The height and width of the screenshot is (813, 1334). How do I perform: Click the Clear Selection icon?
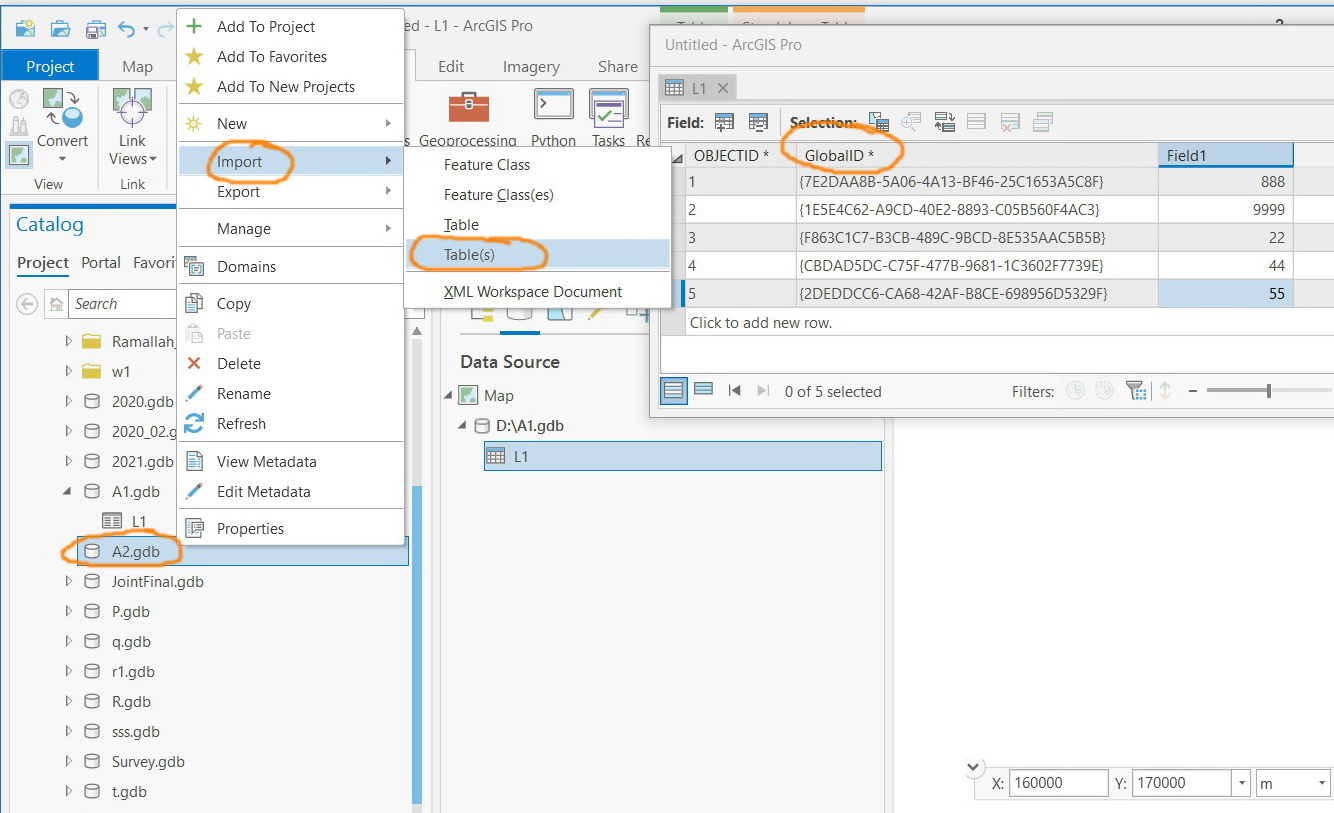coord(977,122)
